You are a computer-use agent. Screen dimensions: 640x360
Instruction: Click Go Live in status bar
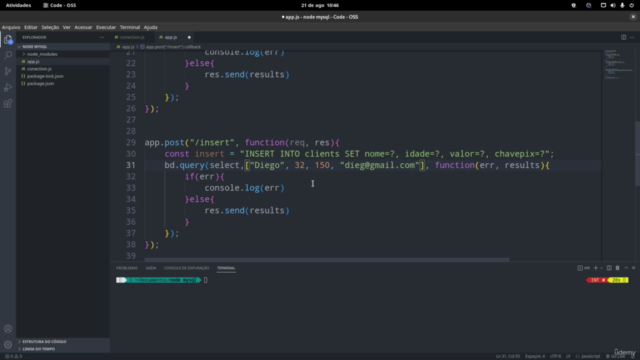point(615,356)
